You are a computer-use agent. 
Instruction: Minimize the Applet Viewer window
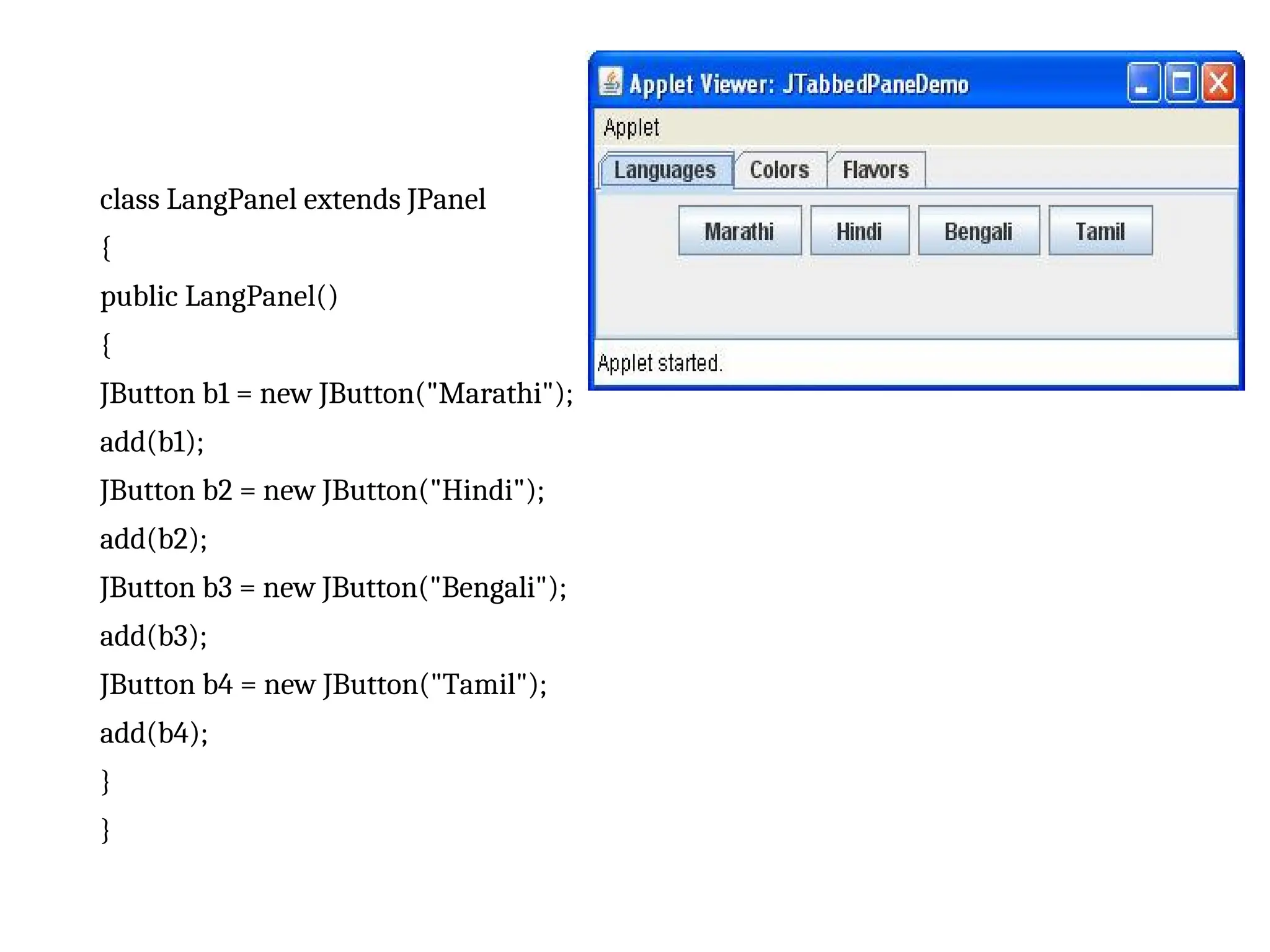coord(1143,82)
